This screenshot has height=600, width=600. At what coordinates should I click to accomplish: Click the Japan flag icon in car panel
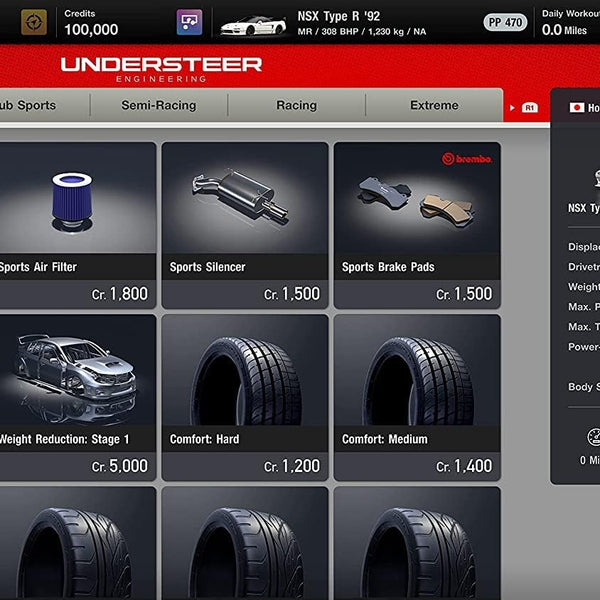coord(577,108)
